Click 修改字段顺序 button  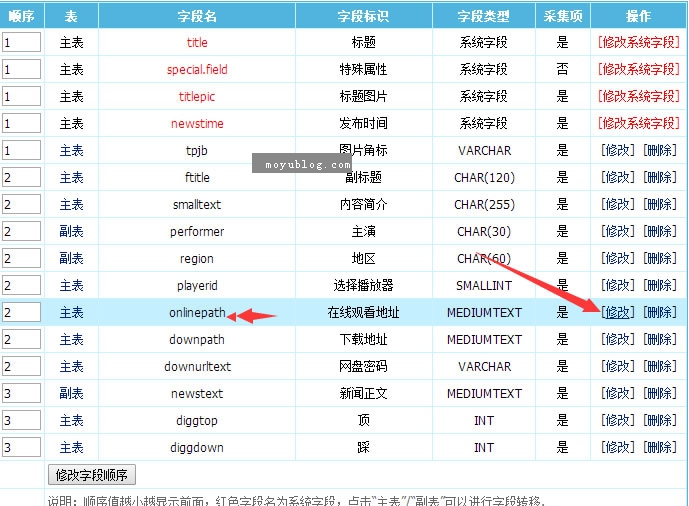click(x=92, y=475)
